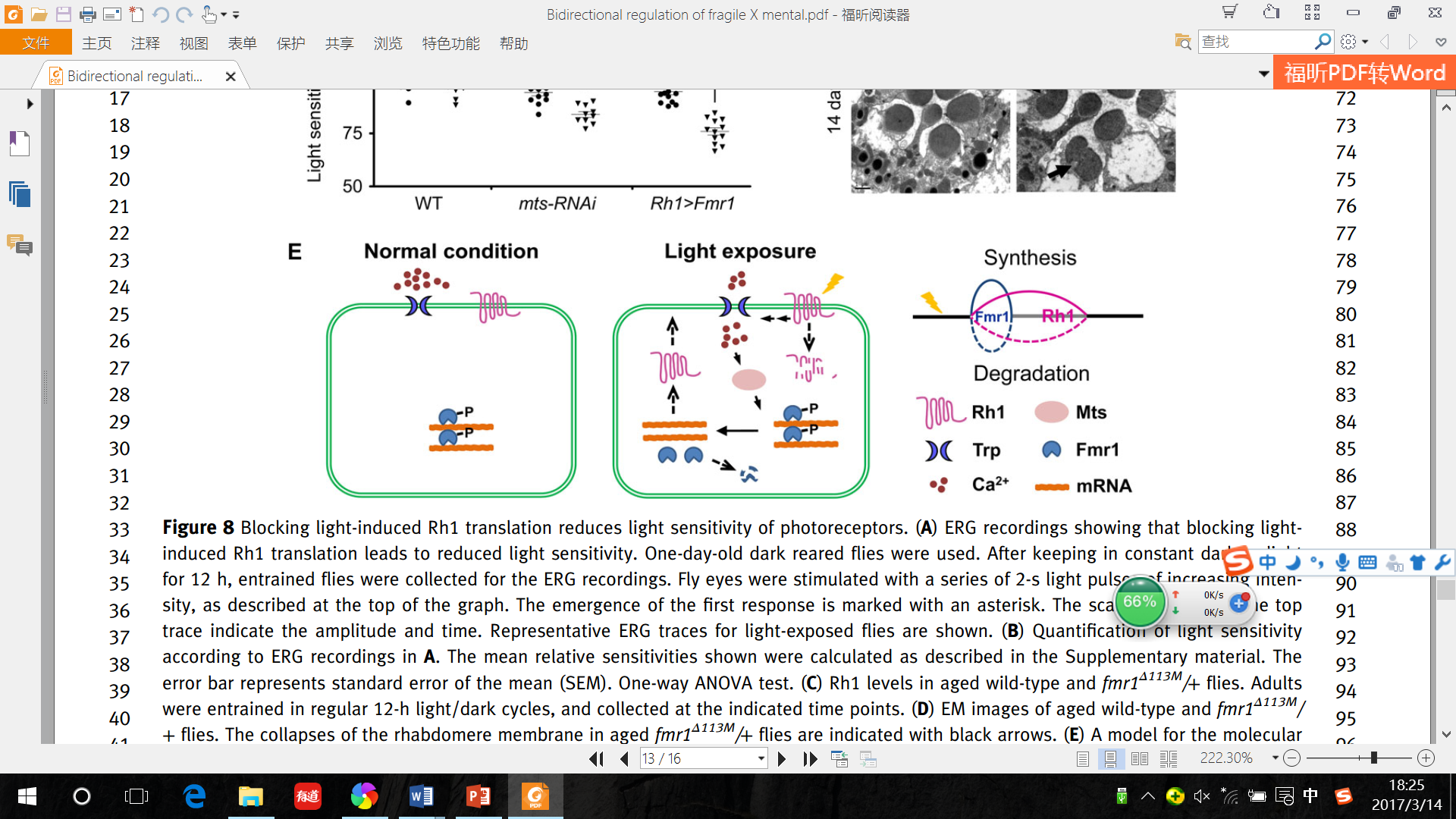Toggle the muted speaker volume tray icon
This screenshot has width=1456, height=819.
coord(1201,796)
